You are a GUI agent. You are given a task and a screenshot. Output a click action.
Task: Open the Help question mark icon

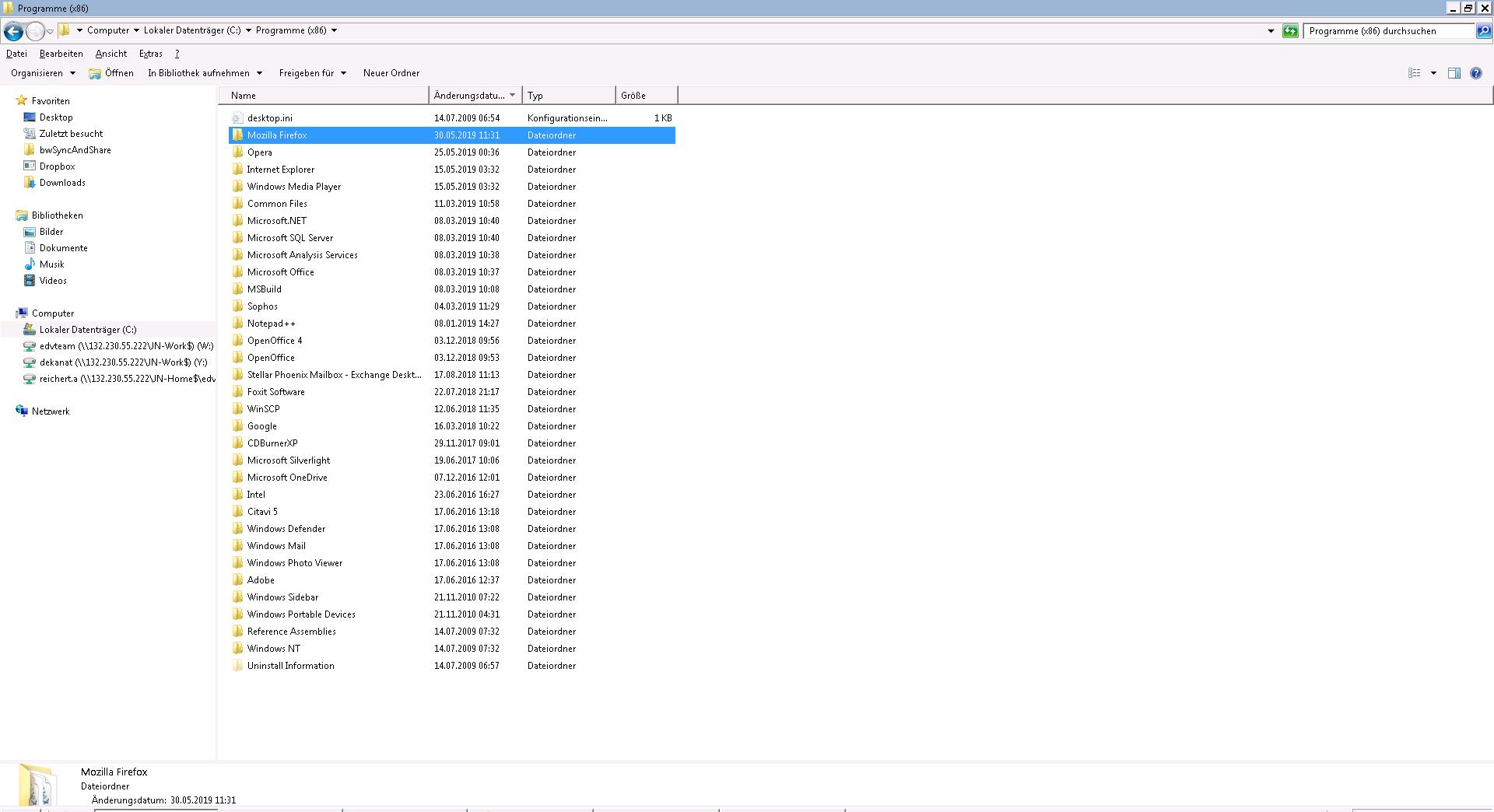(x=1475, y=73)
